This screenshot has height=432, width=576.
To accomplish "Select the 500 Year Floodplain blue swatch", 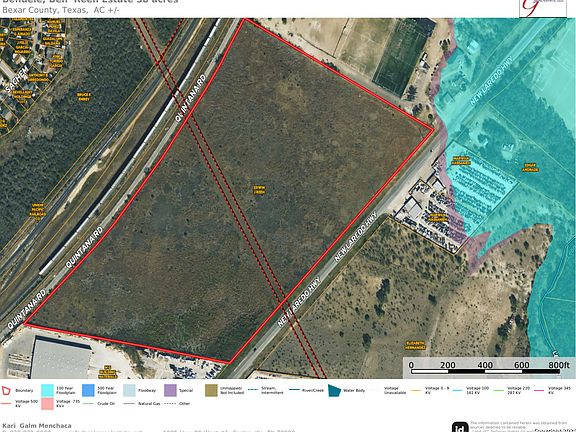I will pos(88,390).
